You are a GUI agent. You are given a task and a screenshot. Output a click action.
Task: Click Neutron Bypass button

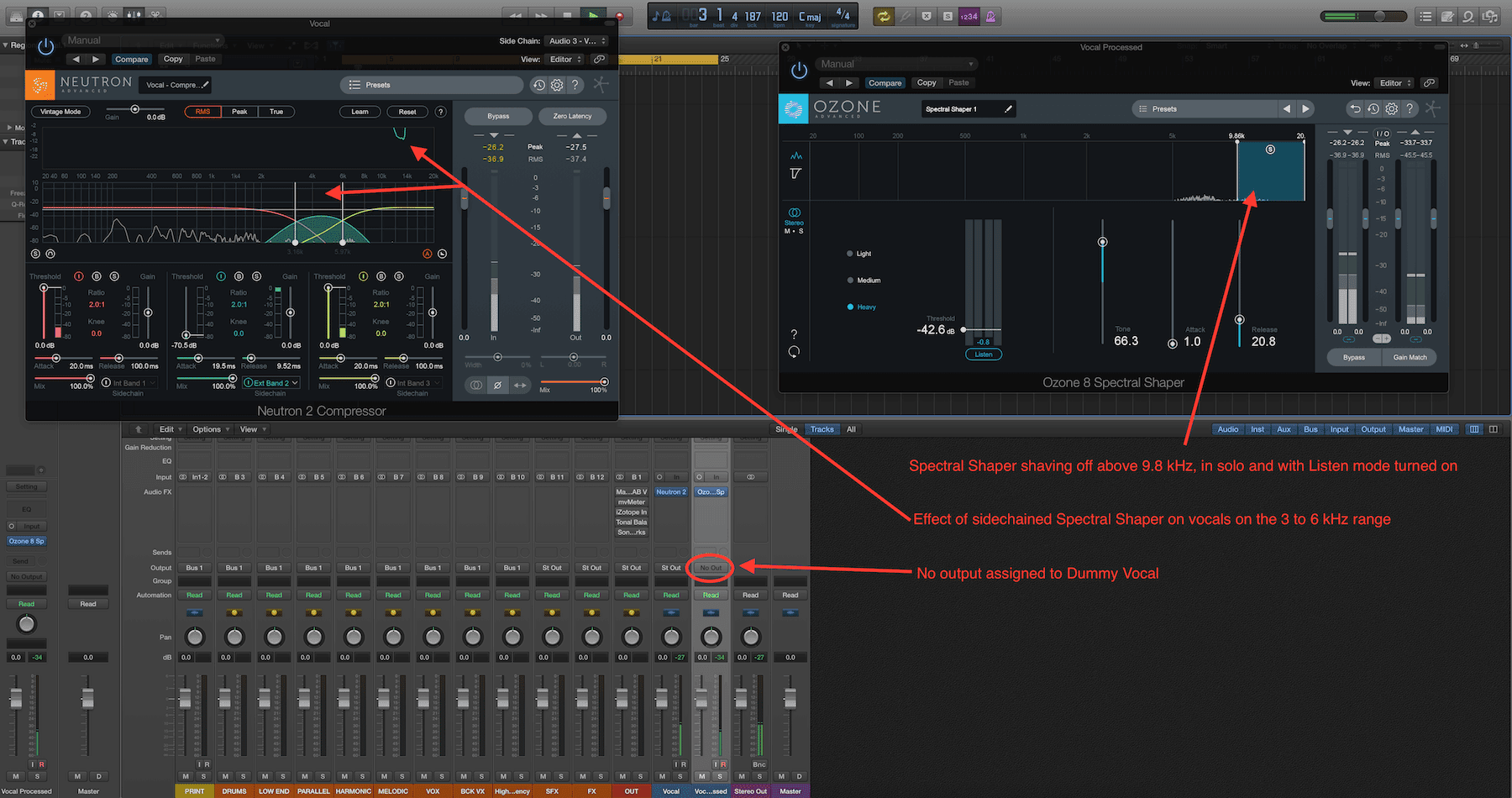point(498,116)
